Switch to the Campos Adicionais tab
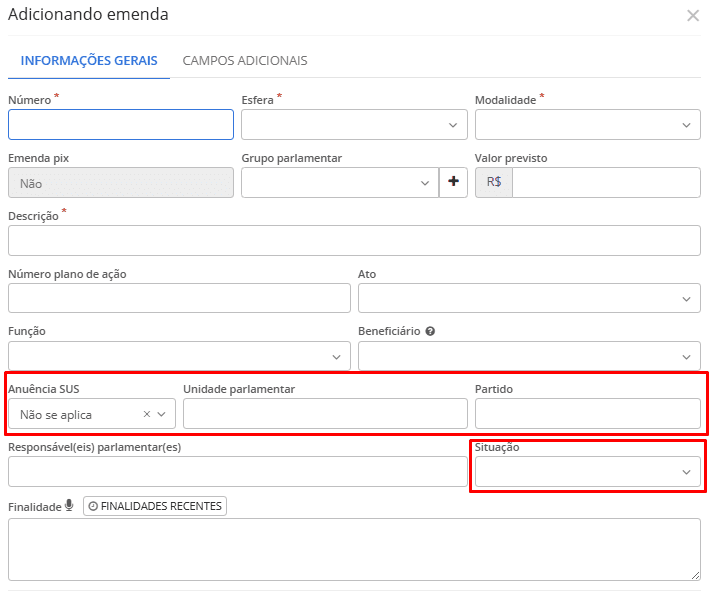Viewport: 714px width, 594px height. (244, 60)
